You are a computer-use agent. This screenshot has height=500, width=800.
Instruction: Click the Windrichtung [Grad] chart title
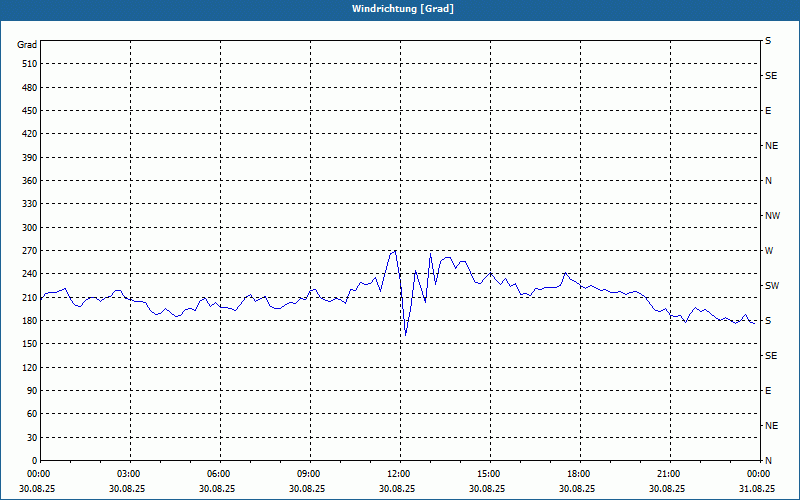403,9
